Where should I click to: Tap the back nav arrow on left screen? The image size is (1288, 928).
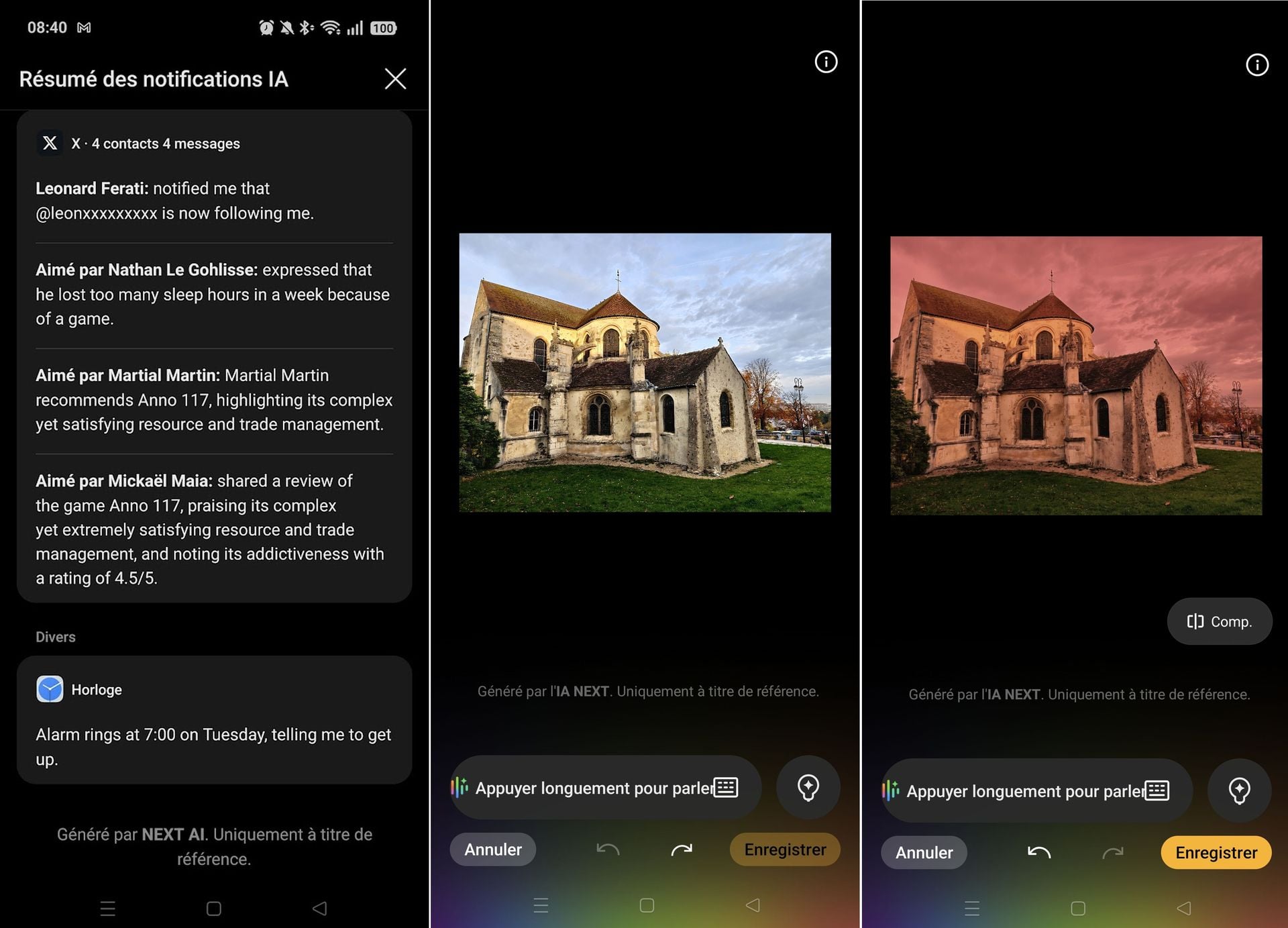(320, 909)
